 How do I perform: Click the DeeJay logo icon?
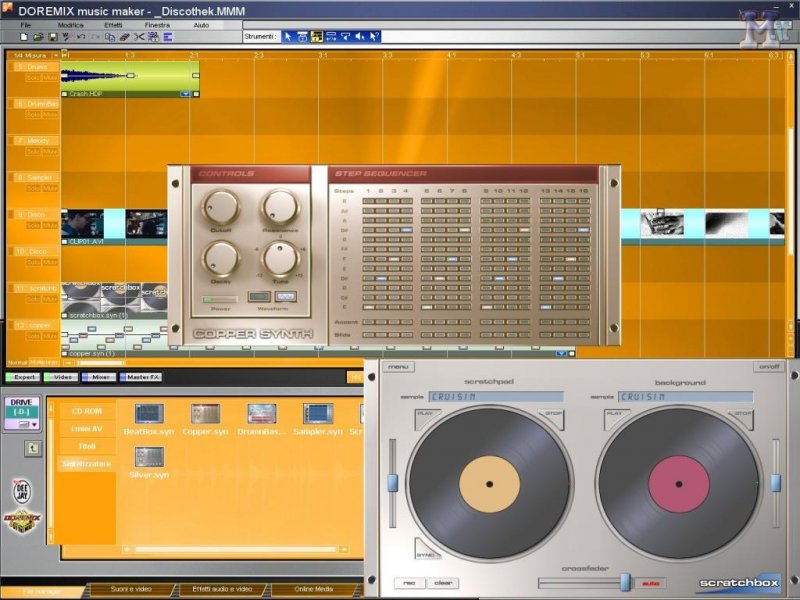click(x=22, y=491)
